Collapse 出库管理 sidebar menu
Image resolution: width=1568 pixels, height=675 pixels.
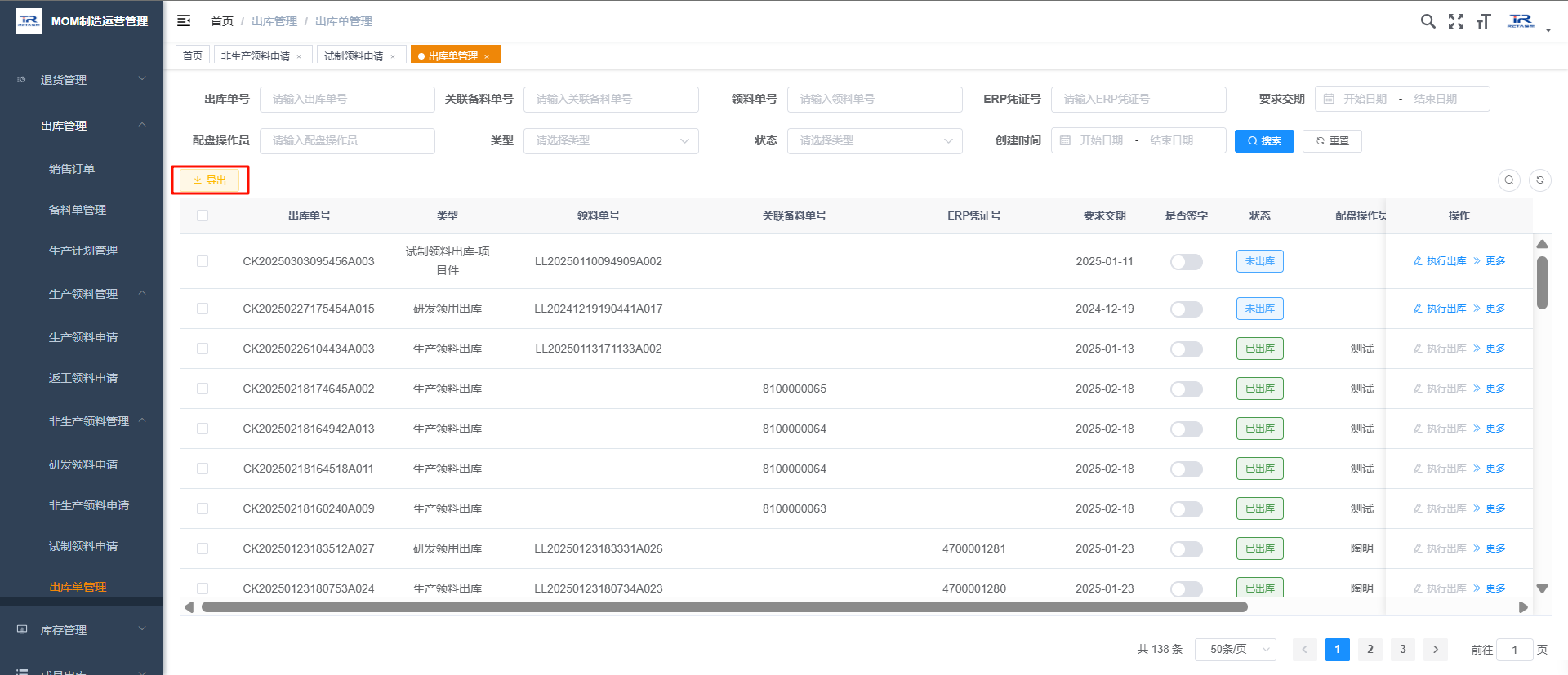[82, 126]
